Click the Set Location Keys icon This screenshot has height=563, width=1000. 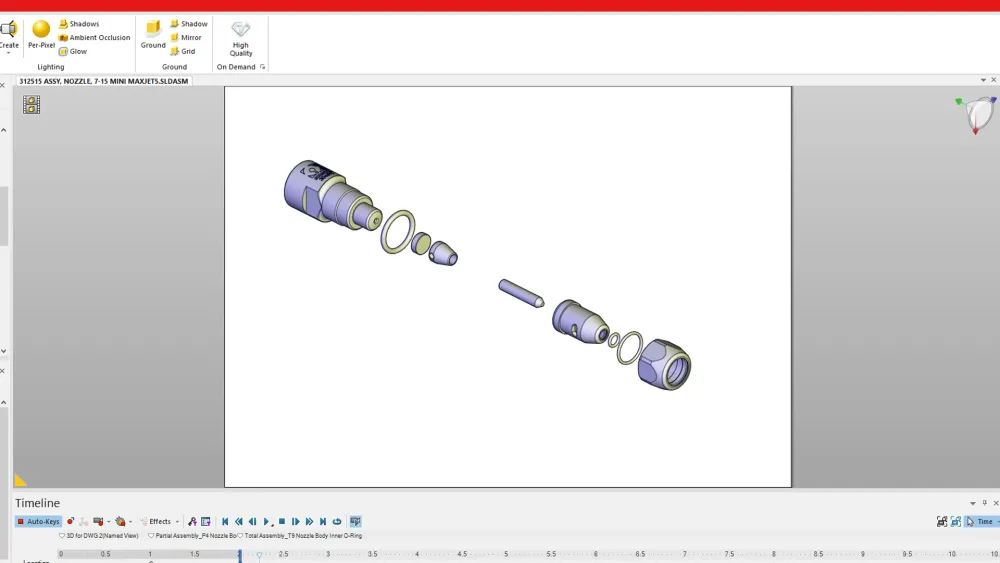[84, 522]
